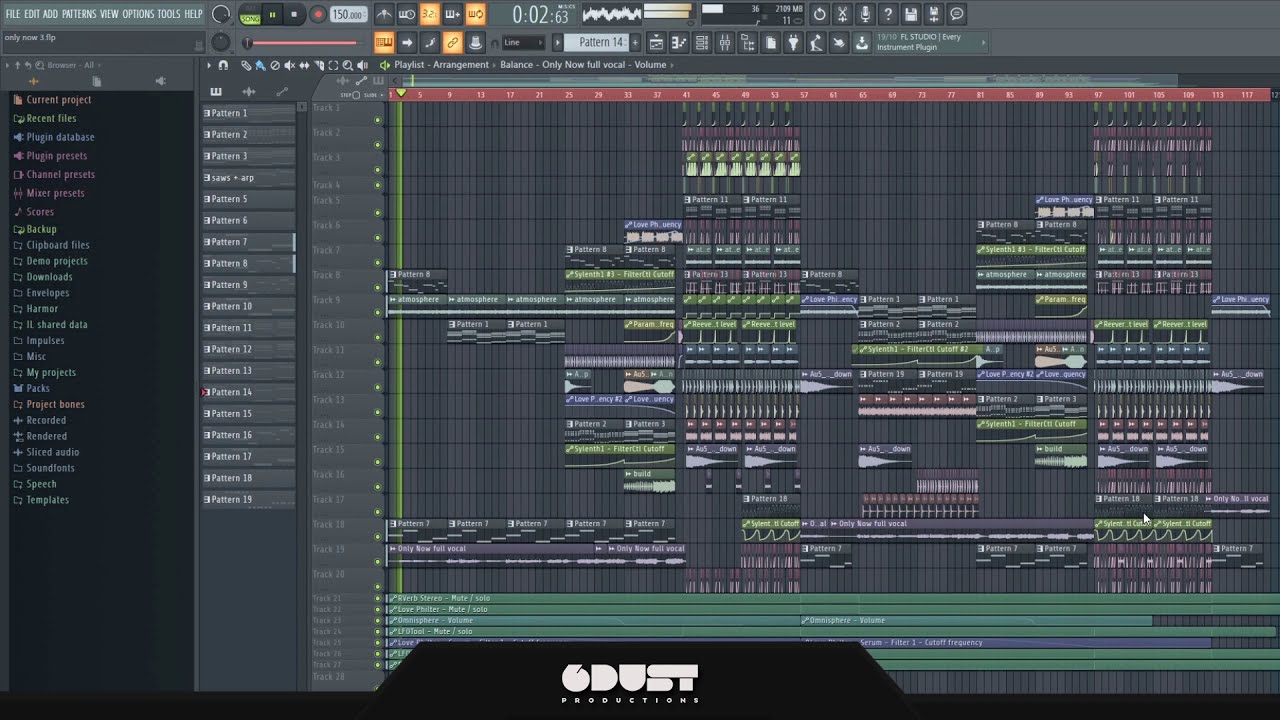This screenshot has height=720, width=1280.
Task: Open the FILE menu
Action: [13, 14]
